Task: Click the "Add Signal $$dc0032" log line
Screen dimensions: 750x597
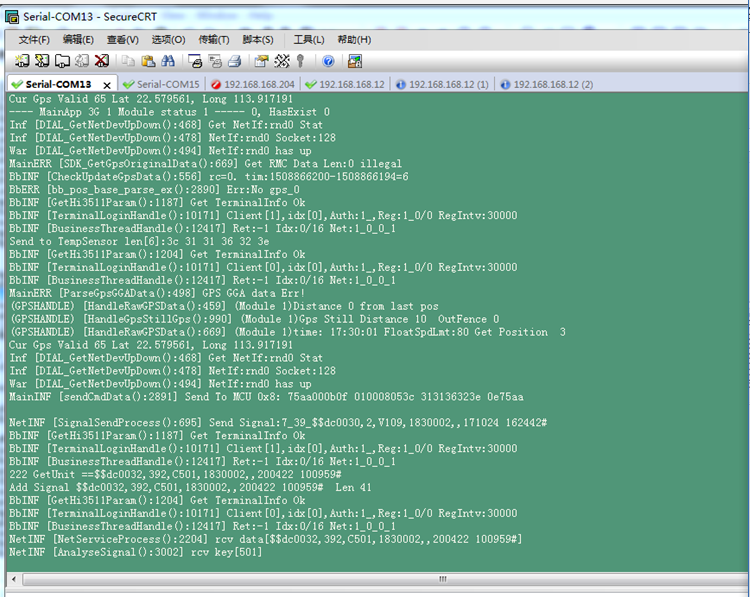Action: pos(190,487)
